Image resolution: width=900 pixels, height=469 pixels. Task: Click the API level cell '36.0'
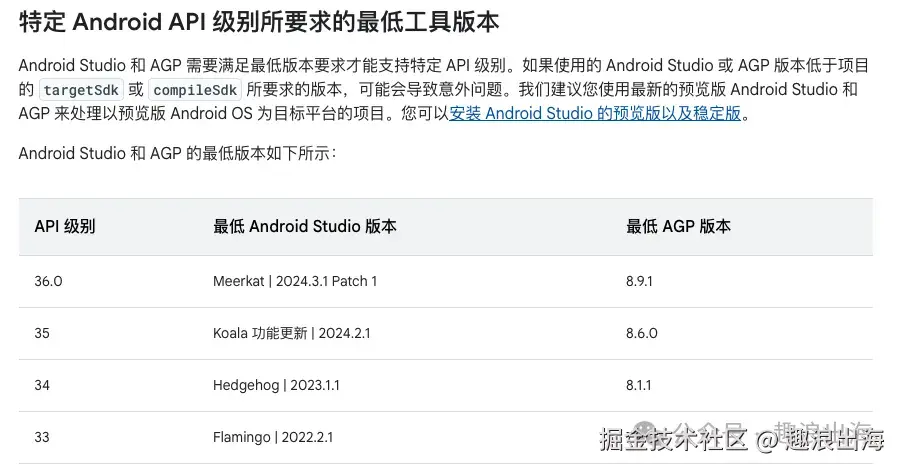pos(48,281)
